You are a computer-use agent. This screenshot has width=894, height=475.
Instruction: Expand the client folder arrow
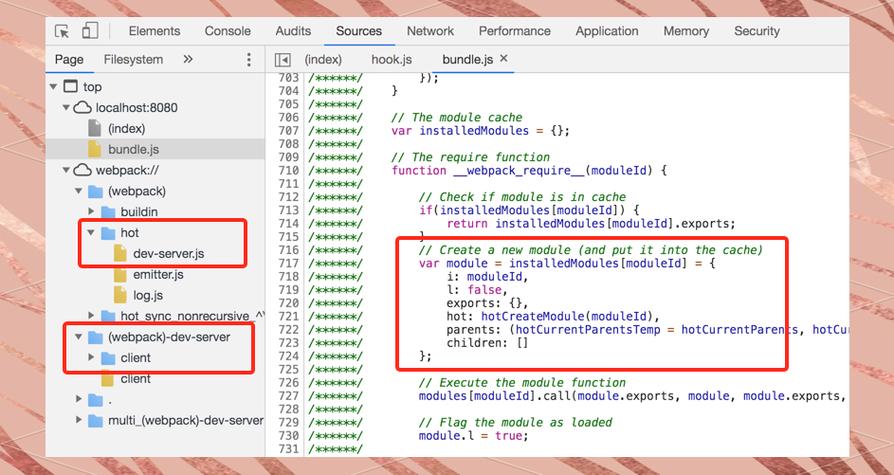[91, 358]
